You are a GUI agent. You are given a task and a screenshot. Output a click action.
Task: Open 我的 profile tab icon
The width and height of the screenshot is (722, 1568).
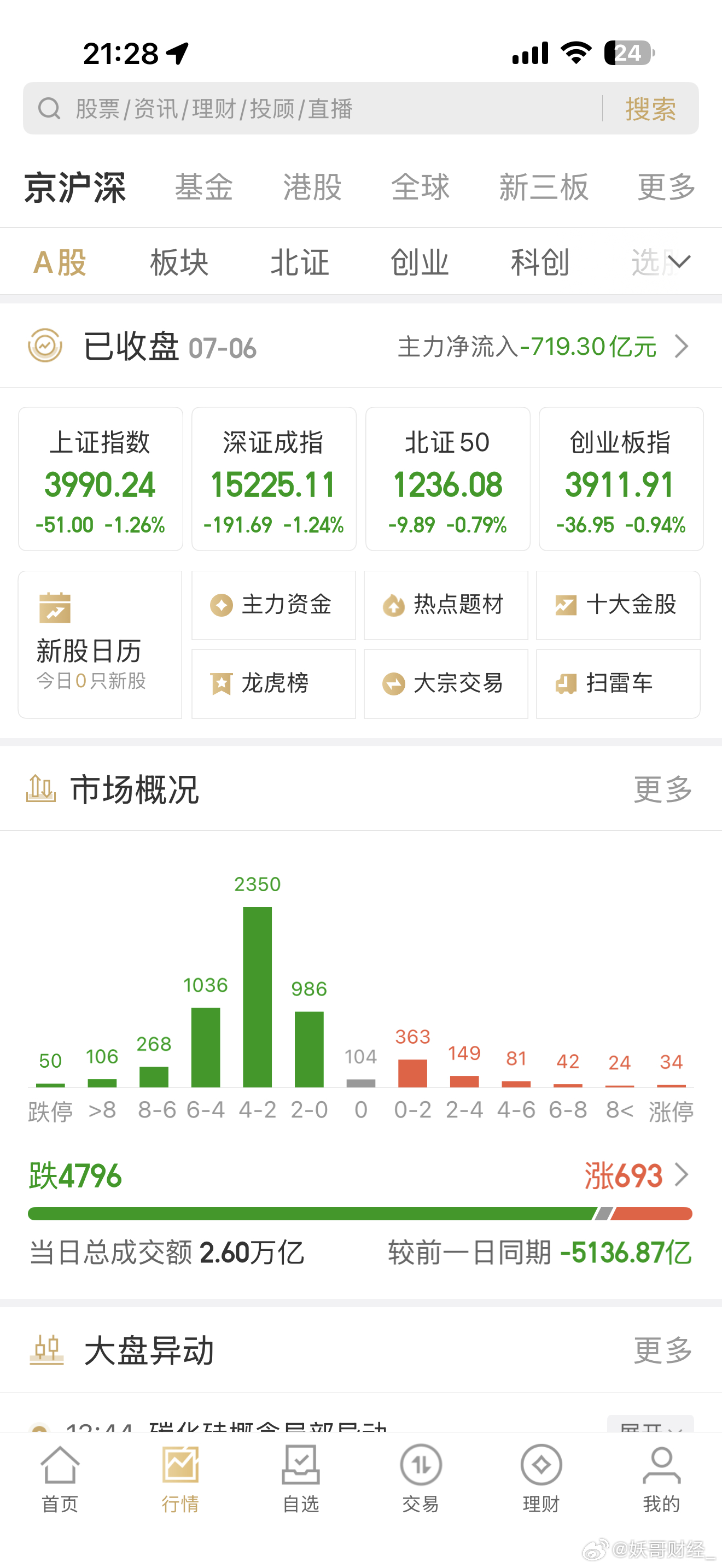click(662, 1465)
